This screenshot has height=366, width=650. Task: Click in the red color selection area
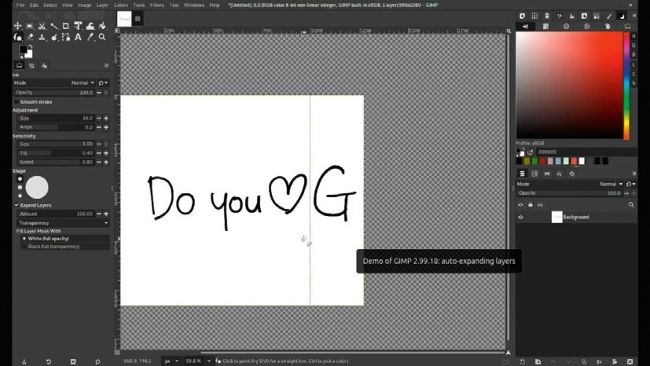570,85
